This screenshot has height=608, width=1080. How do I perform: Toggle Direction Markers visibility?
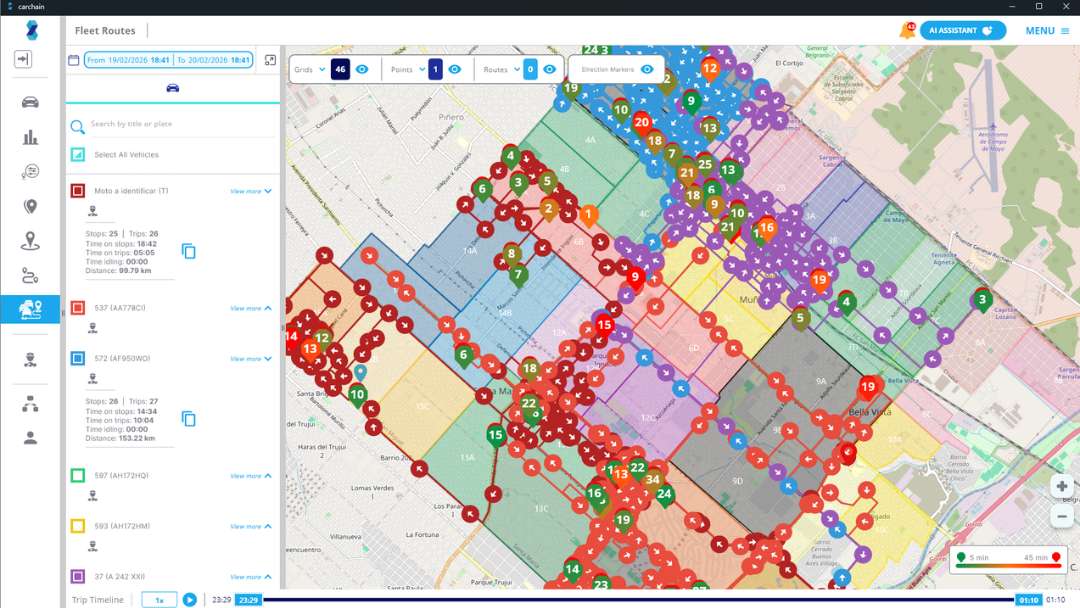pos(647,69)
